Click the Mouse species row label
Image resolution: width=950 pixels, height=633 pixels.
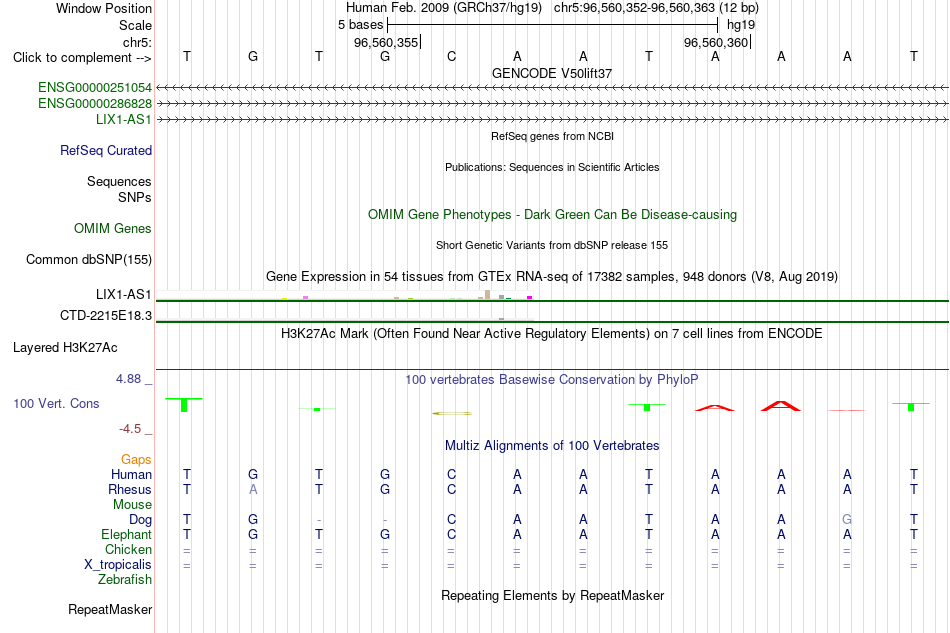(x=133, y=505)
